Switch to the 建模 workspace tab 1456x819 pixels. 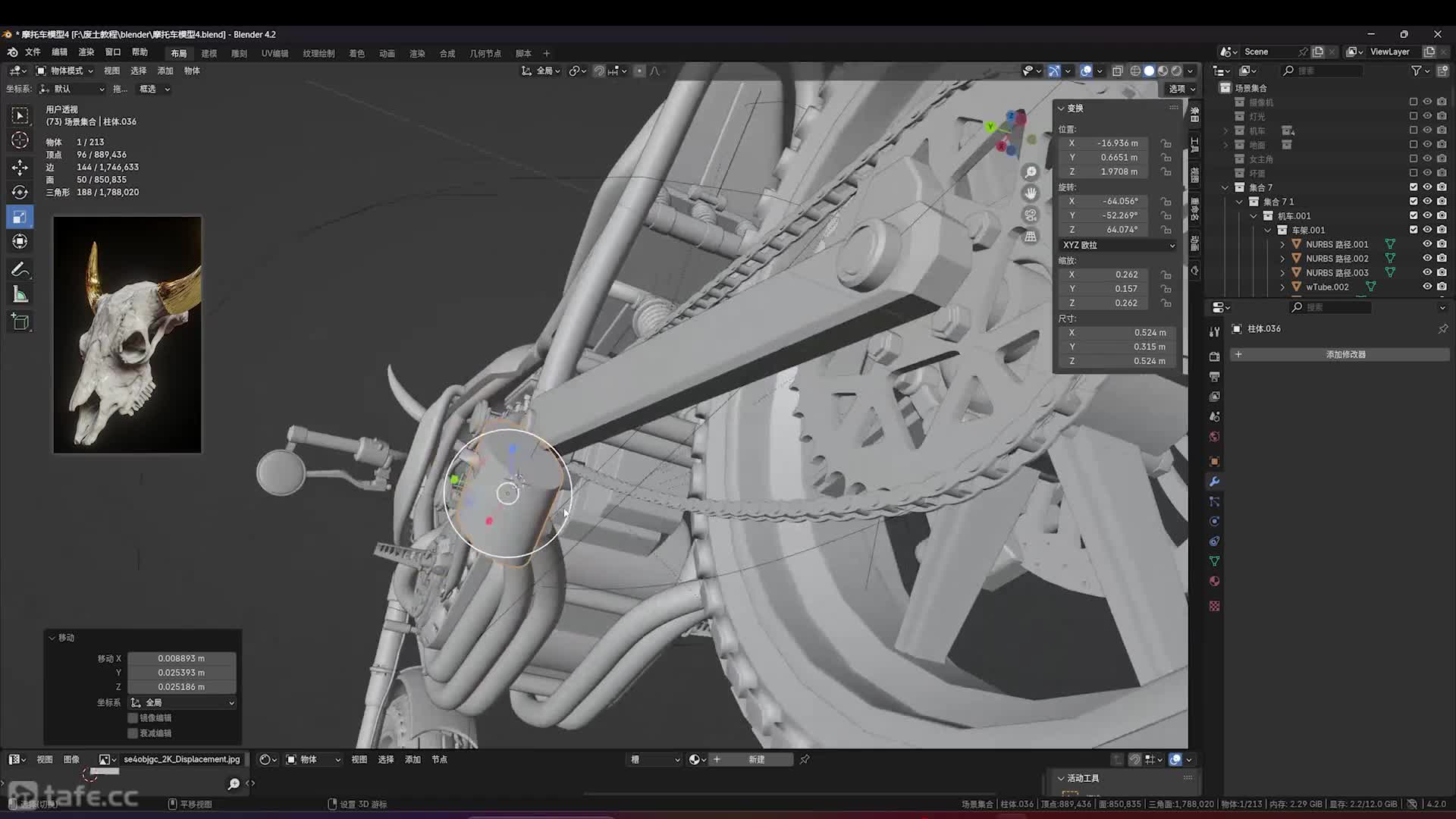coord(209,54)
